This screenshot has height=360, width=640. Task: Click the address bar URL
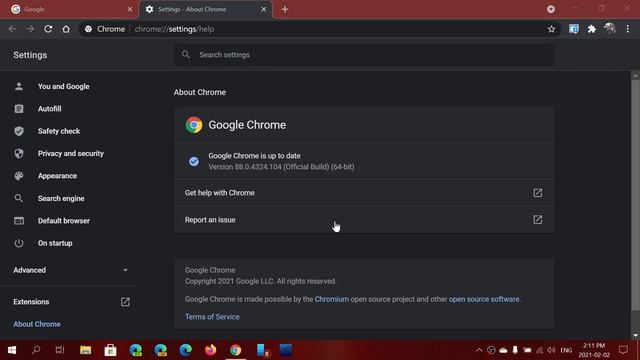[174, 29]
